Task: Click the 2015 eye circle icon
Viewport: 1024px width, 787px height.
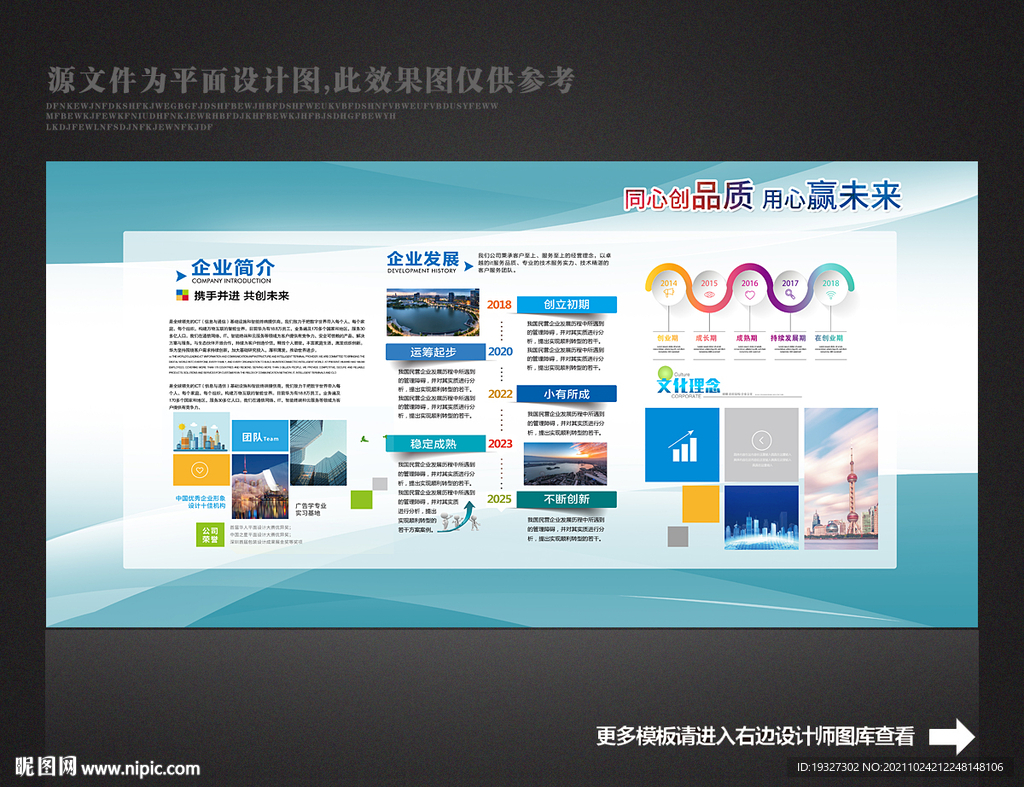Action: pyautogui.click(x=709, y=288)
